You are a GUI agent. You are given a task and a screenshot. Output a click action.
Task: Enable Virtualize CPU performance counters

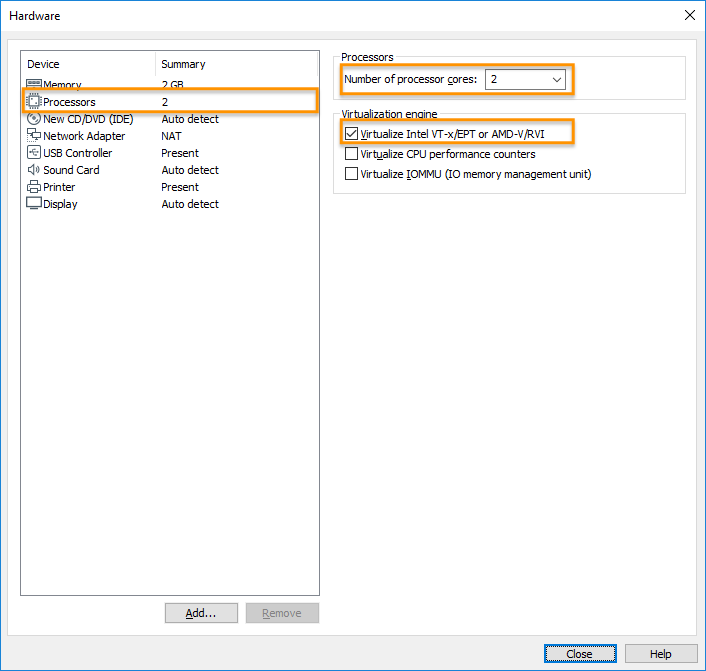[x=351, y=154]
